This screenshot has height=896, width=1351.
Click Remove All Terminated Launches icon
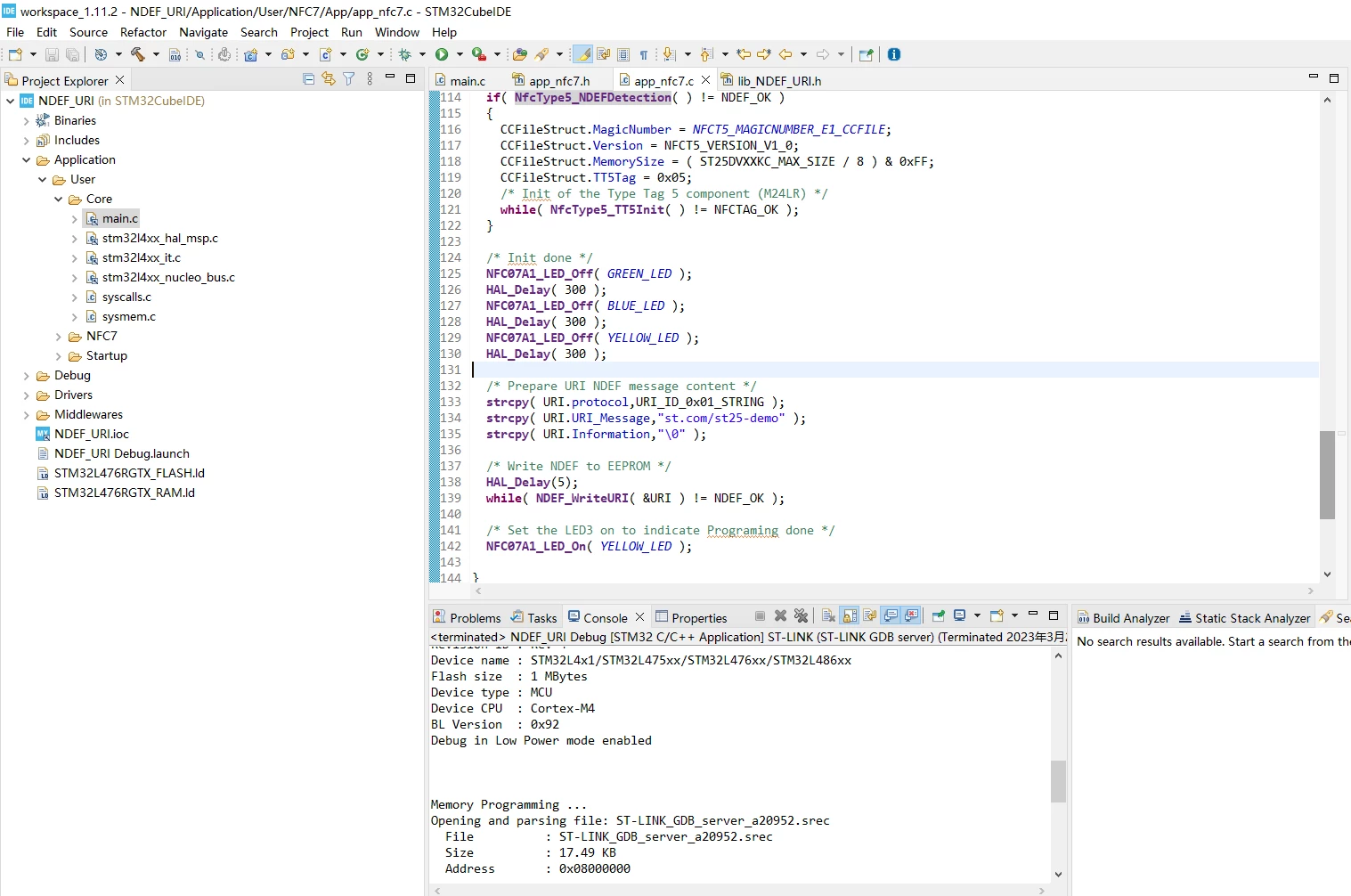point(802,615)
